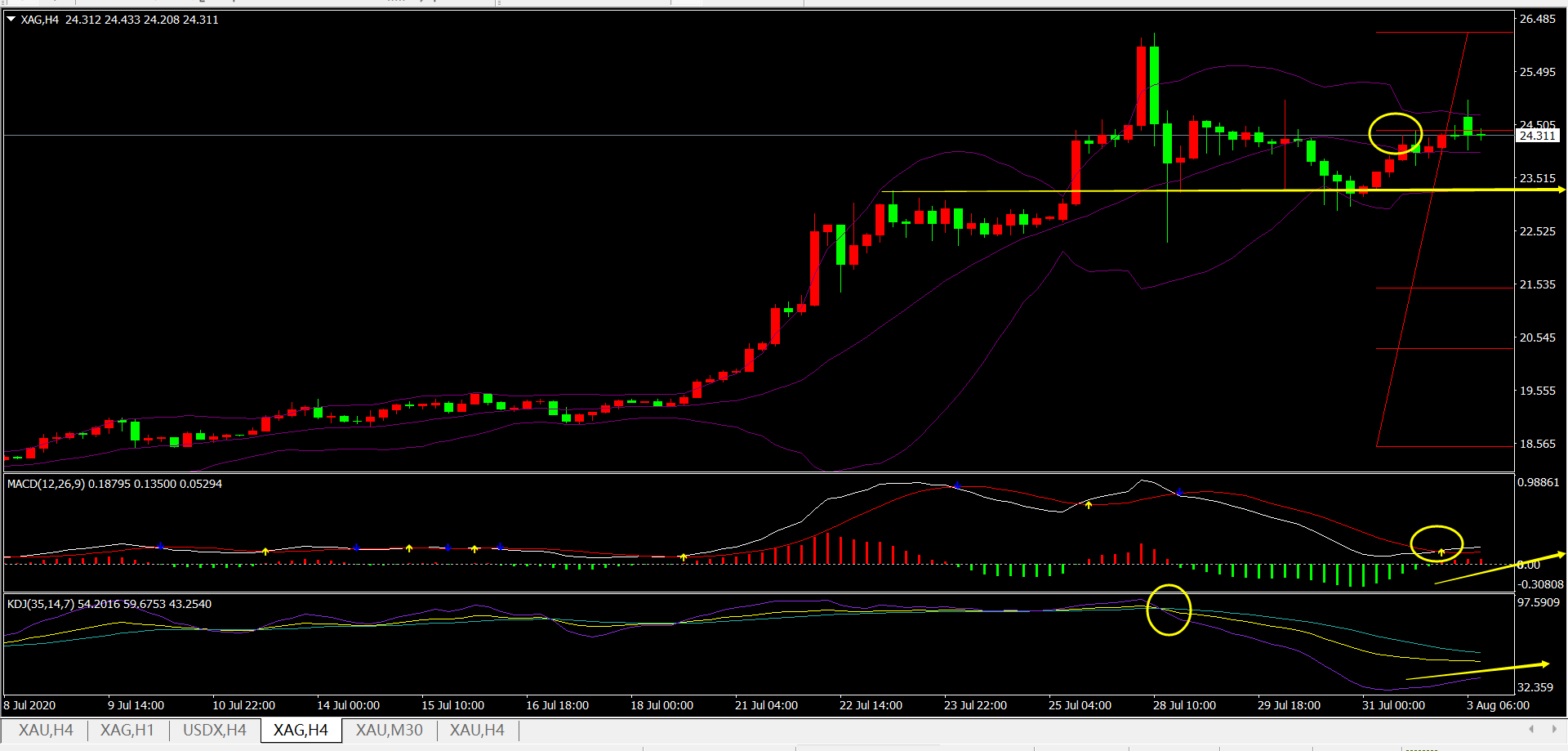Click the 10 Jul 22:00 time label
The width and height of the screenshot is (1568, 751).
pyautogui.click(x=243, y=705)
